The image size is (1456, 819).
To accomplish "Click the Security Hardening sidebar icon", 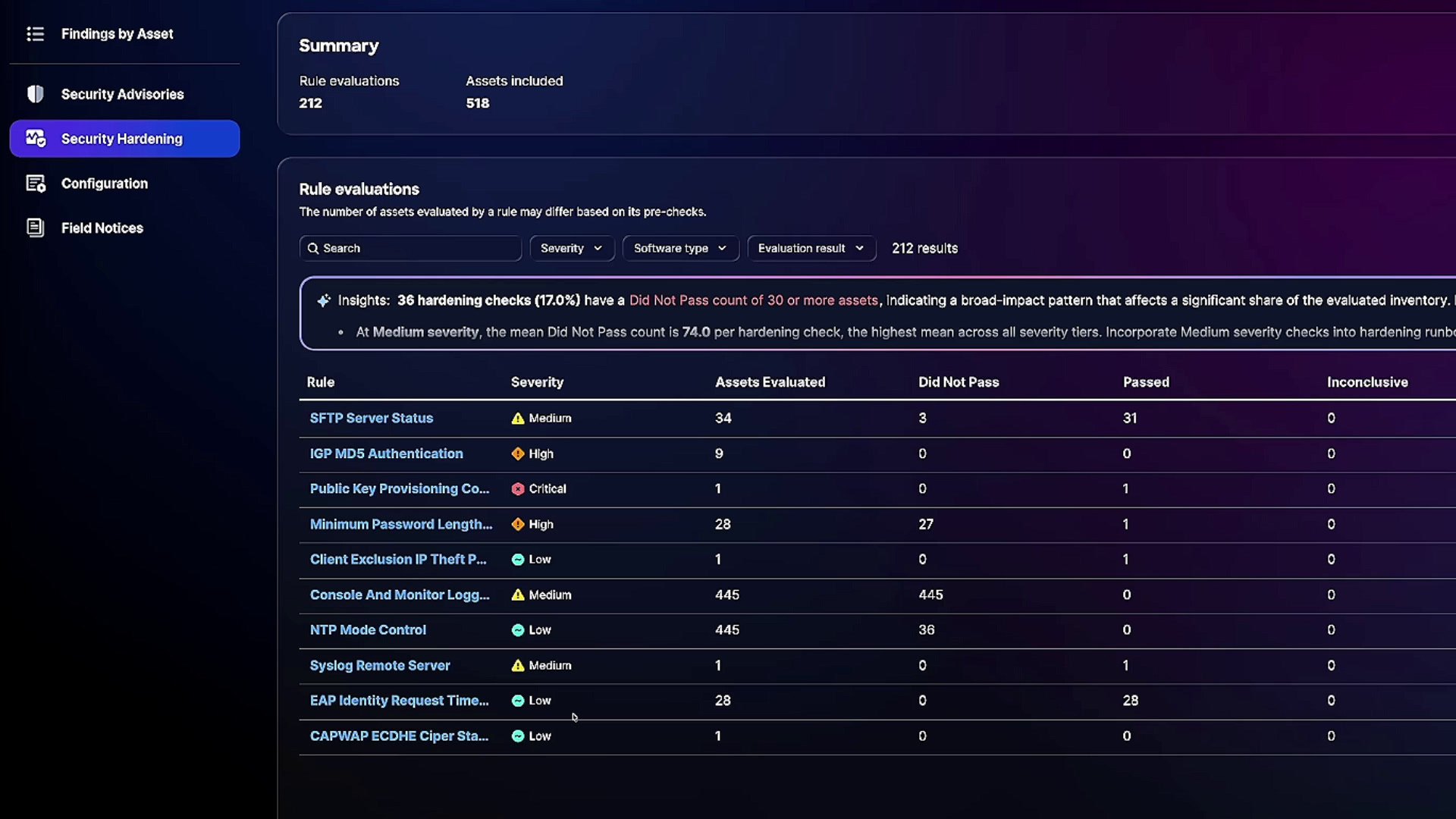I will point(36,139).
